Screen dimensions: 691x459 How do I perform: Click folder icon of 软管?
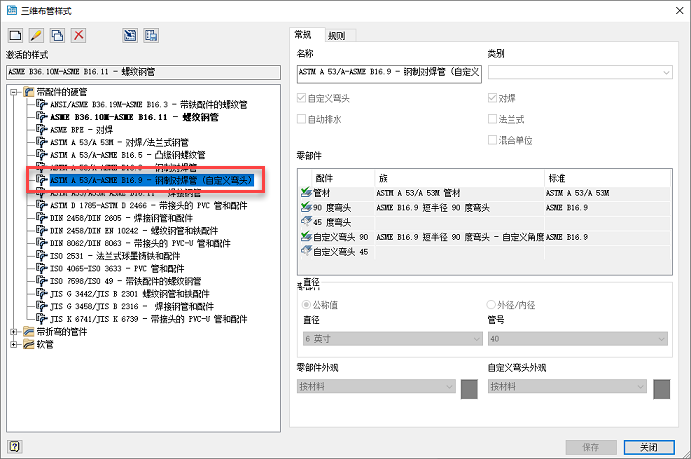pos(29,344)
